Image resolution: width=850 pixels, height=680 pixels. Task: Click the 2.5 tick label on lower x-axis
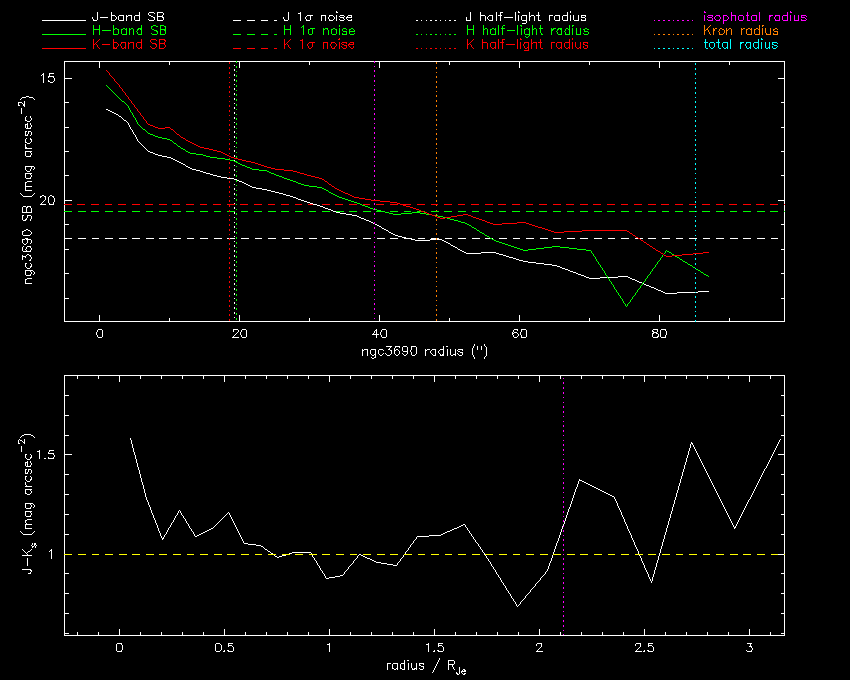[x=644, y=648]
